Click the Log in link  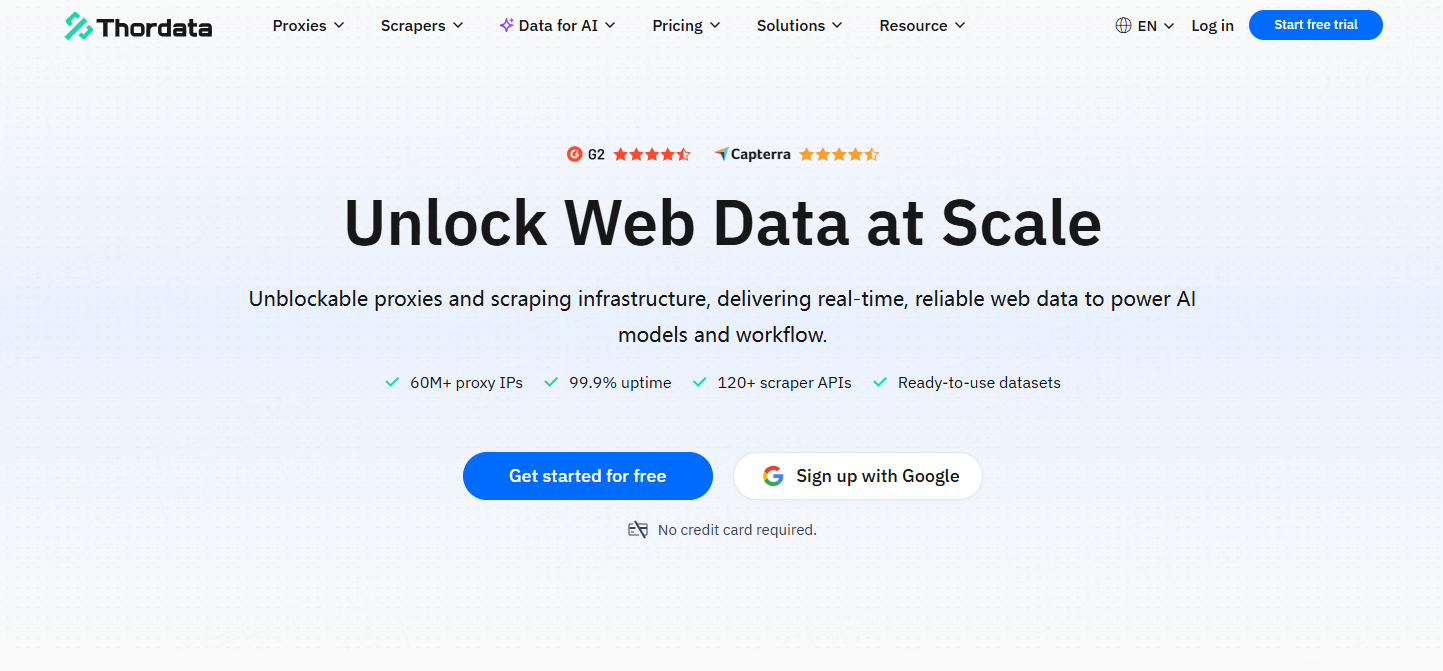(1212, 26)
